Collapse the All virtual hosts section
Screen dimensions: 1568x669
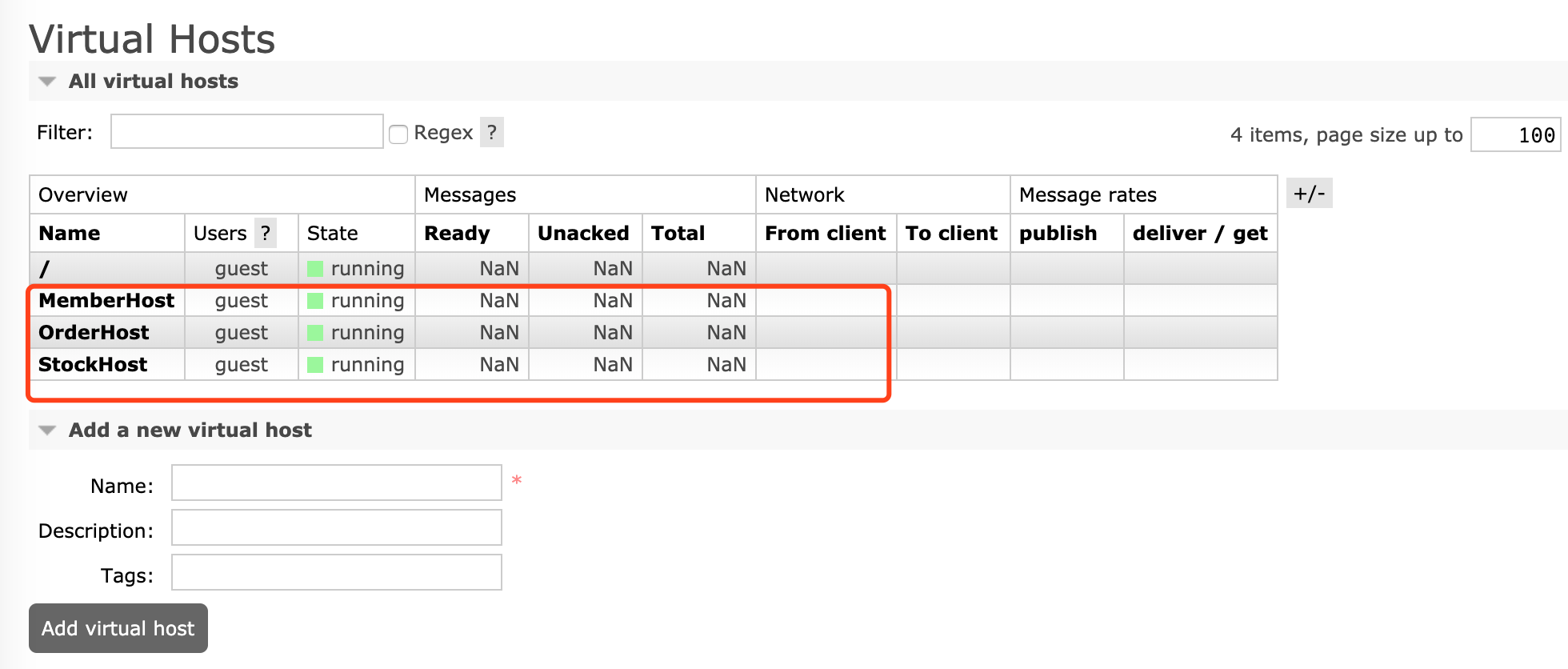pos(153,81)
